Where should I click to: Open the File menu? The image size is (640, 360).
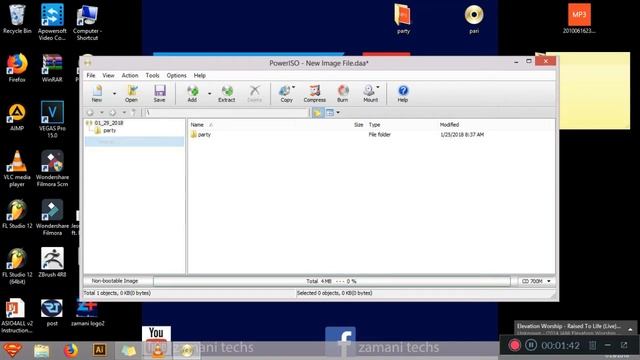91,76
